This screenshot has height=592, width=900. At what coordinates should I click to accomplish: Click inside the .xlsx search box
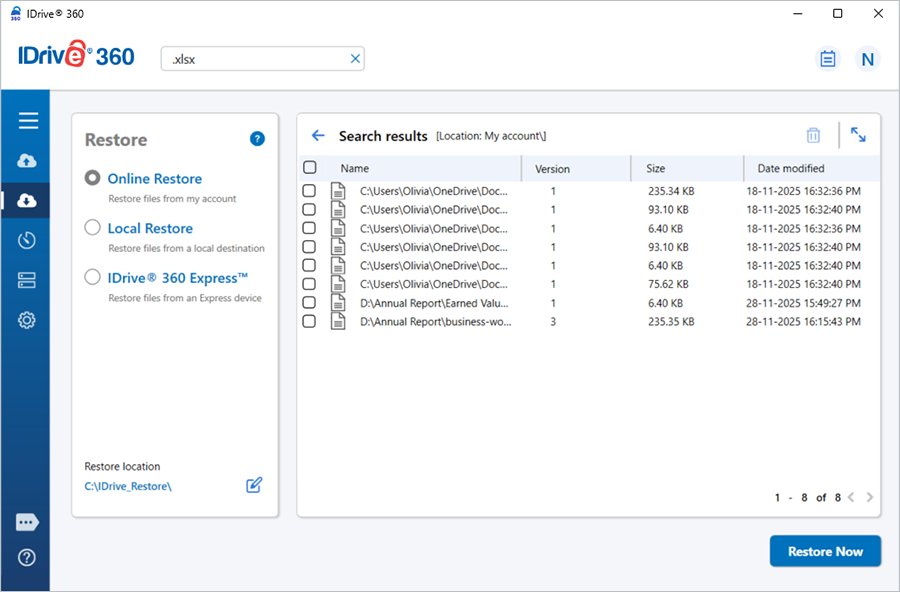tap(255, 59)
